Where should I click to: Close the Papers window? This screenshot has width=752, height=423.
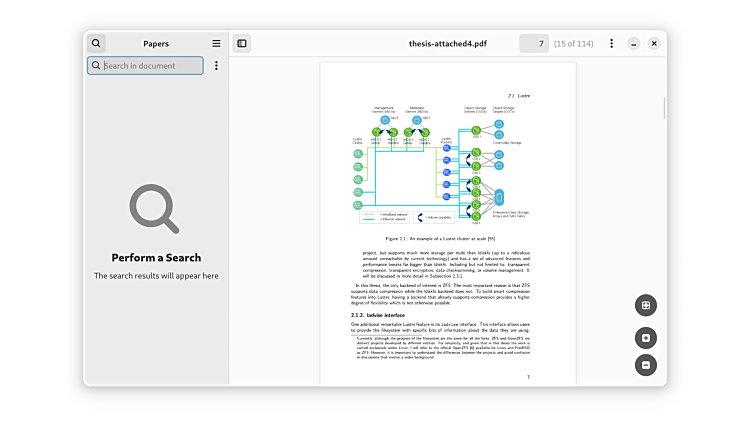[654, 43]
